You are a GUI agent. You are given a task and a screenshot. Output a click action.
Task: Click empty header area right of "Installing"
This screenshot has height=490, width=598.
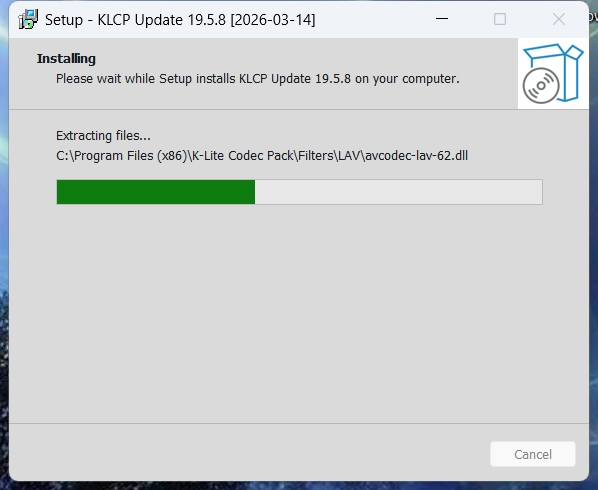(x=305, y=59)
